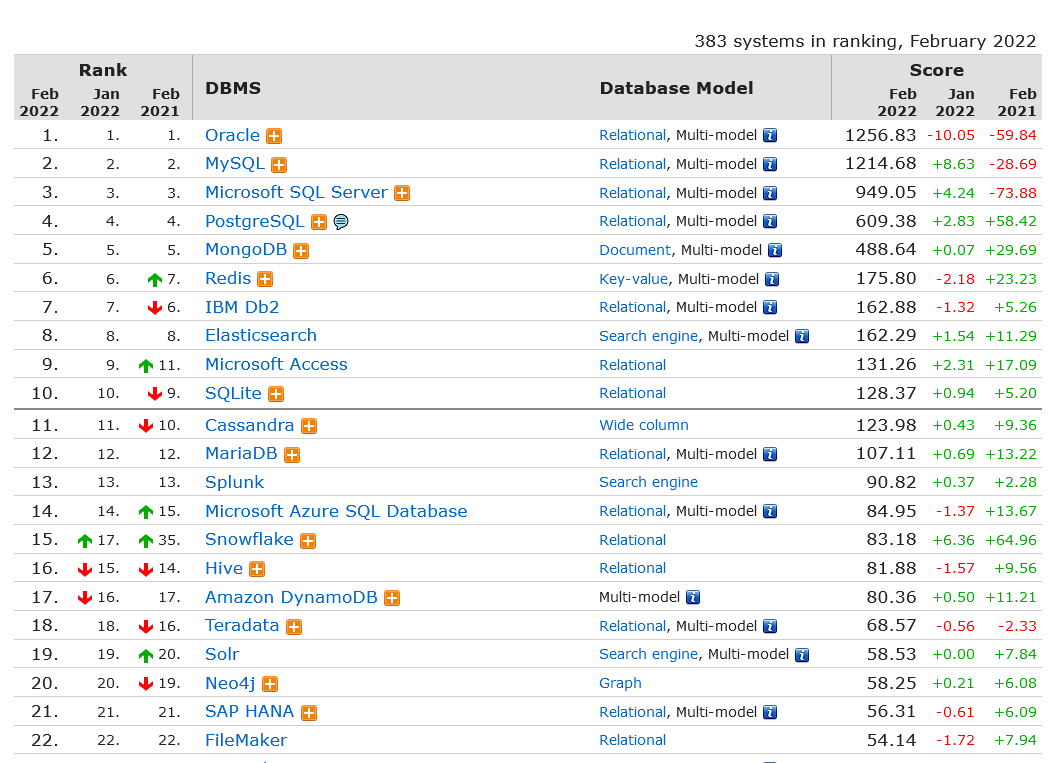Open the Snowflake link
Image resolution: width=1056 pixels, height=763 pixels.
click(249, 539)
